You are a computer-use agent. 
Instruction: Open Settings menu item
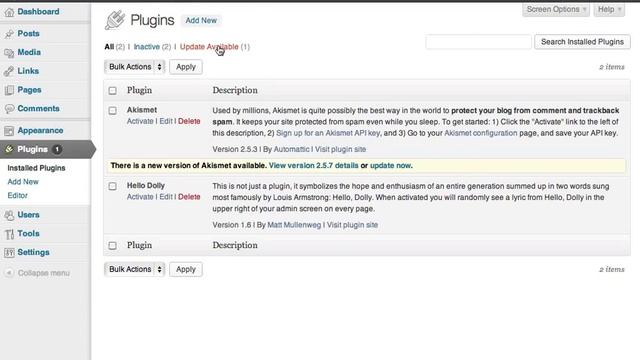tap(33, 253)
